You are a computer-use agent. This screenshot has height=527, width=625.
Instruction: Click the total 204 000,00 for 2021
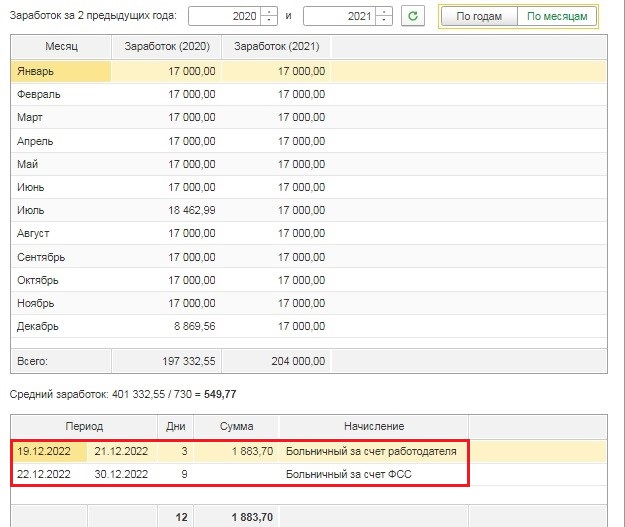pyautogui.click(x=298, y=362)
